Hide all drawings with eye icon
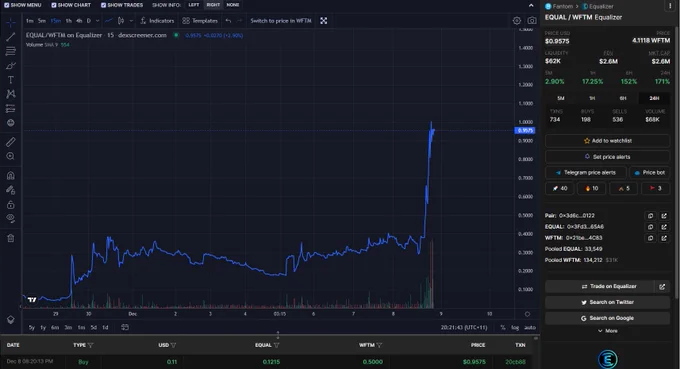The width and height of the screenshot is (680, 369). [x=10, y=218]
